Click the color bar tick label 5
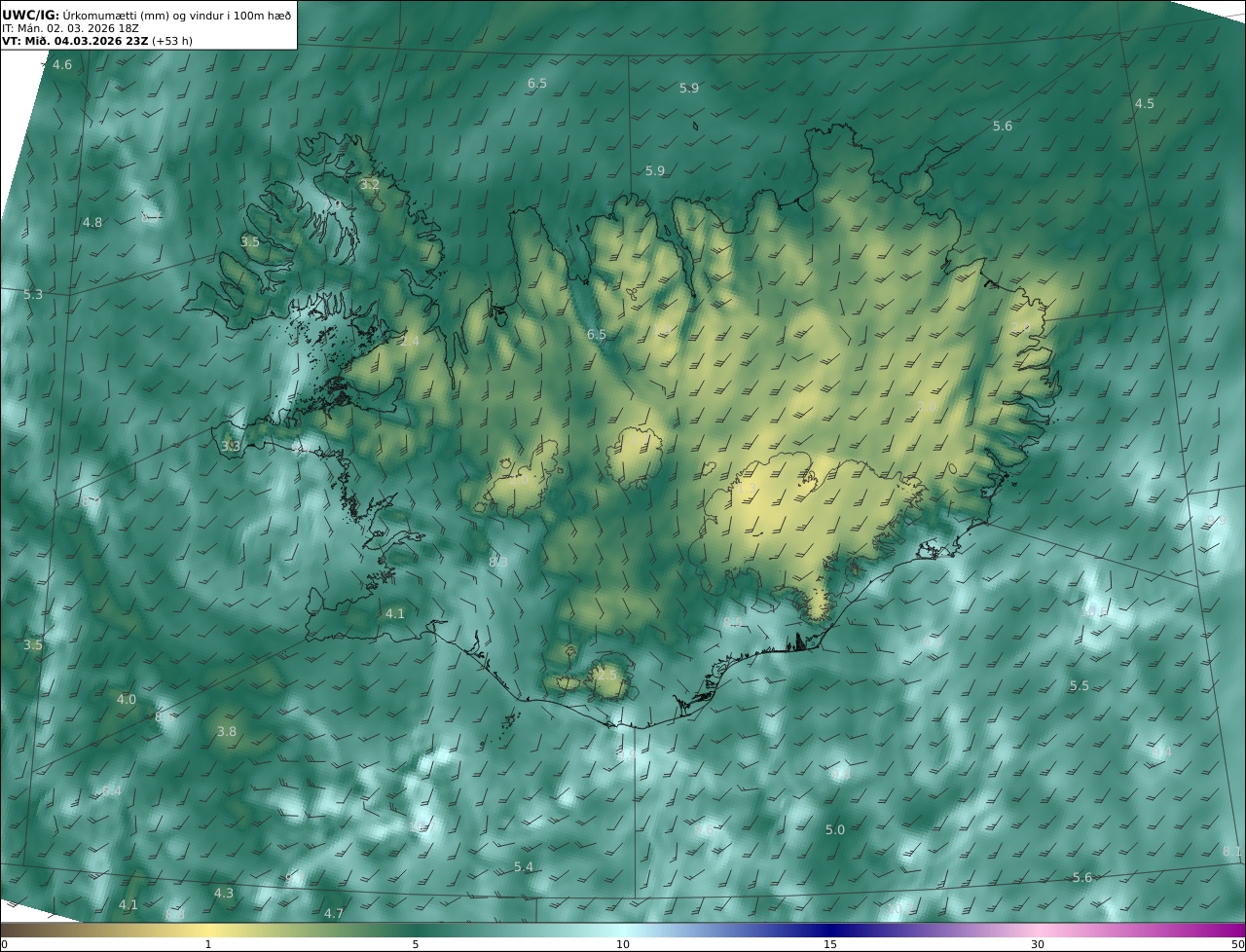Screen dimensions: 1246x952 [416, 944]
